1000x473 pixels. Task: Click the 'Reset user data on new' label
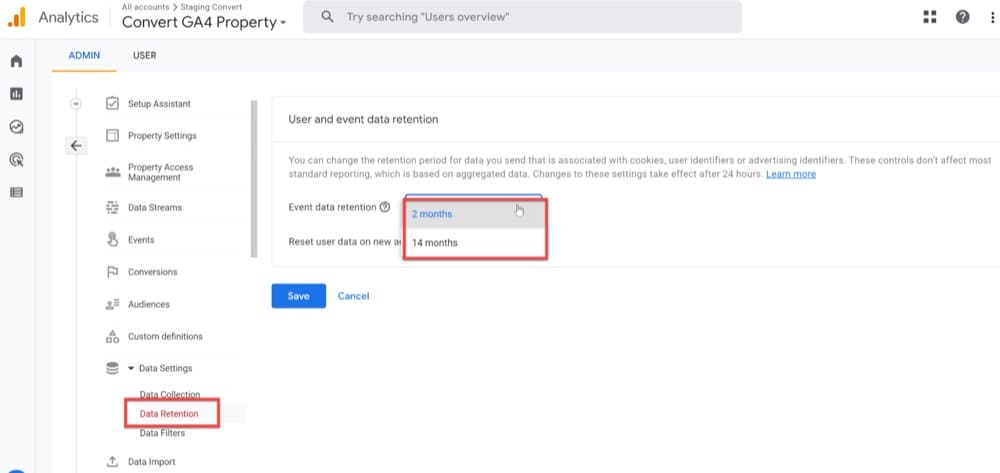344,242
